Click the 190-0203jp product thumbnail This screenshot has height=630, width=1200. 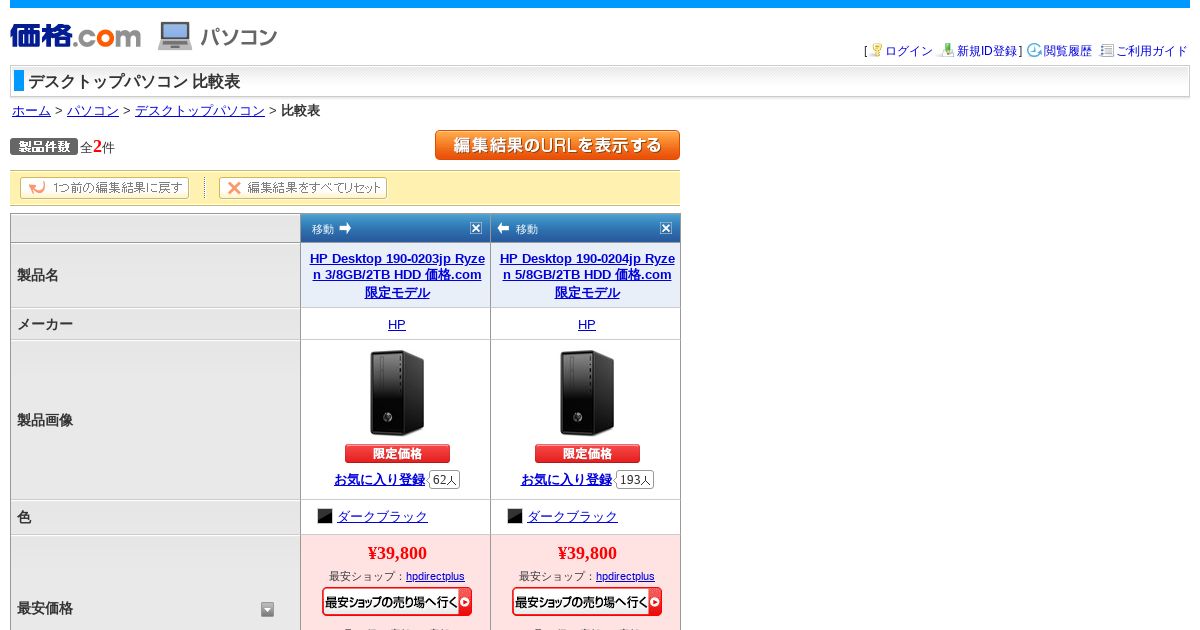click(x=397, y=392)
